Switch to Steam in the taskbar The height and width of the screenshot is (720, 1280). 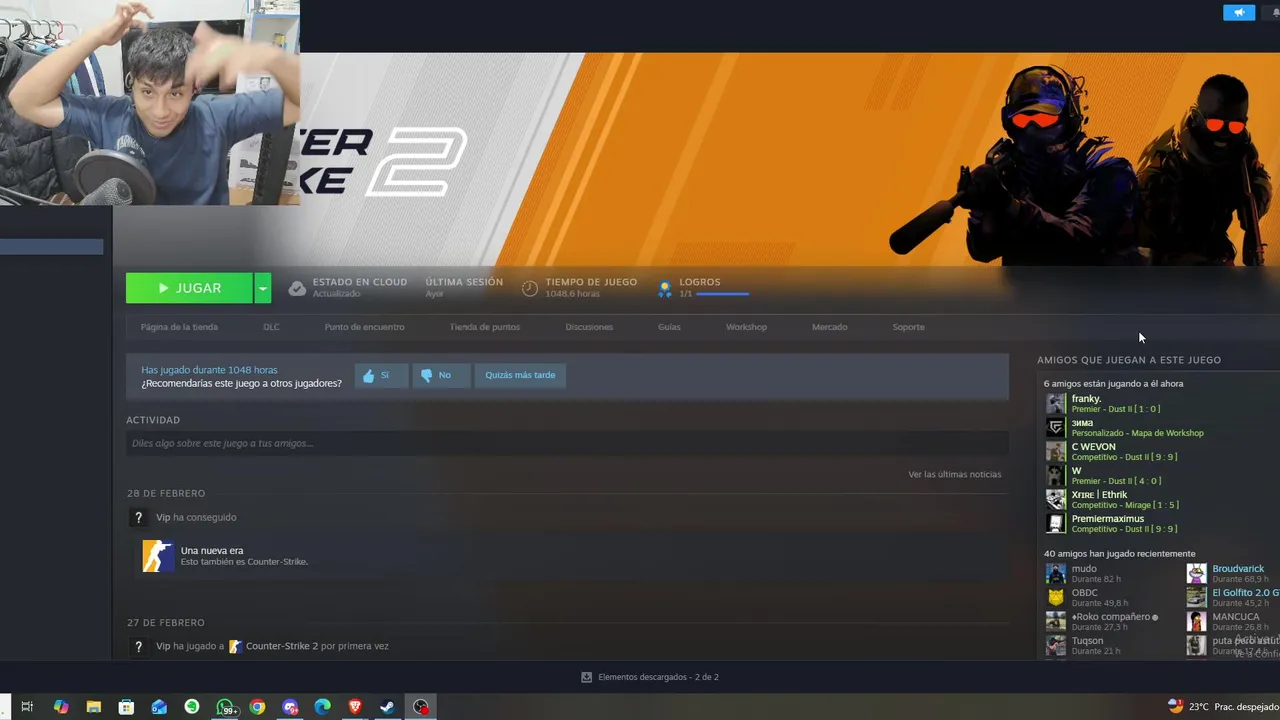click(387, 707)
